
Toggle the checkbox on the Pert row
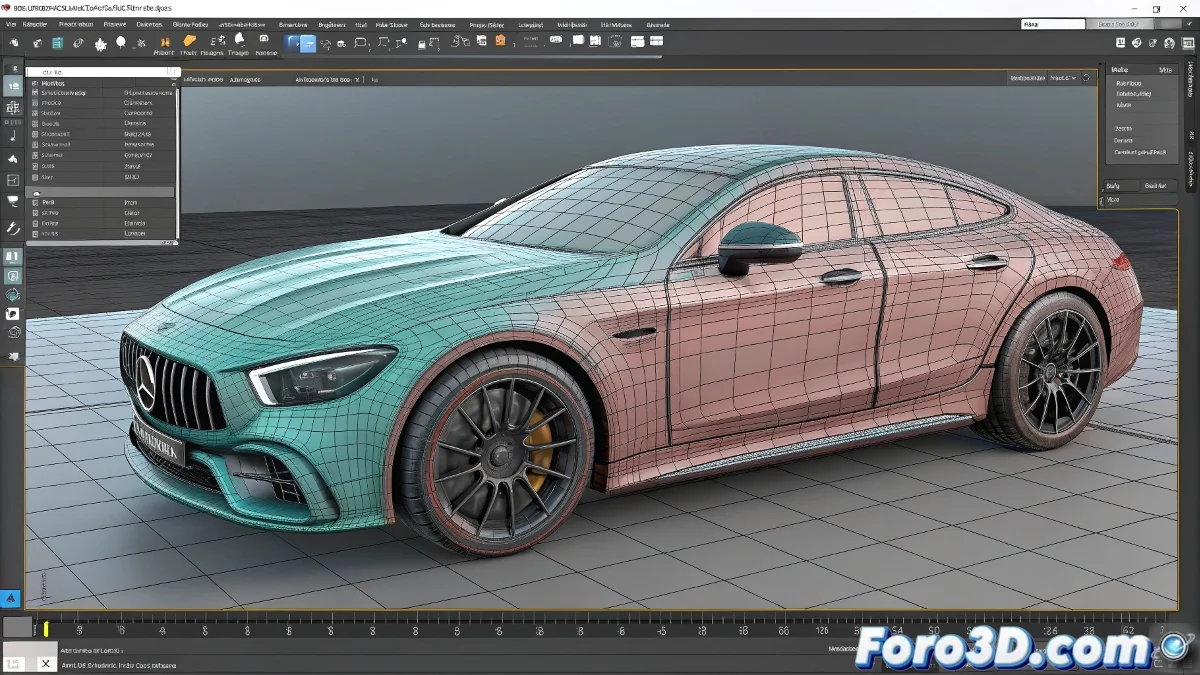[35, 202]
